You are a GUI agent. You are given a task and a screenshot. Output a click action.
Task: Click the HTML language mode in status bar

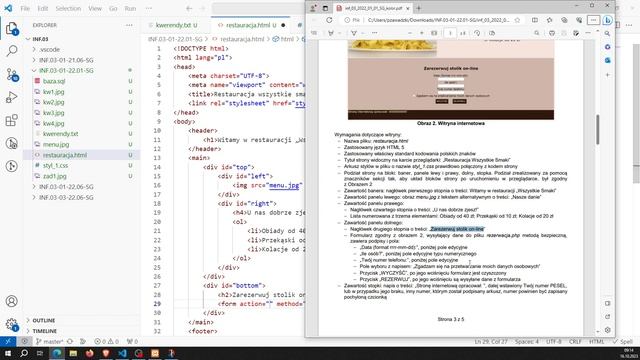coord(596,341)
